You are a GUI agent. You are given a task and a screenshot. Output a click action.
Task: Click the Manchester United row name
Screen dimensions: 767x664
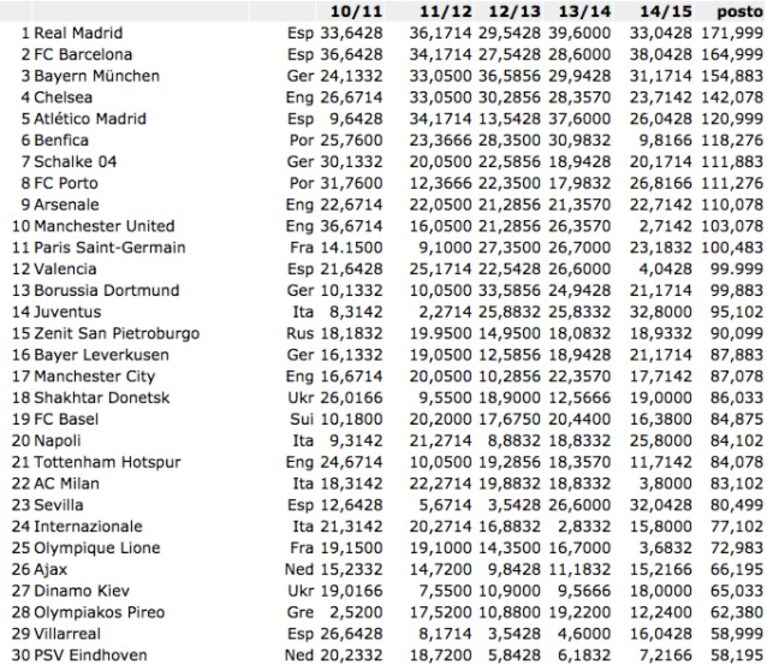click(x=104, y=226)
